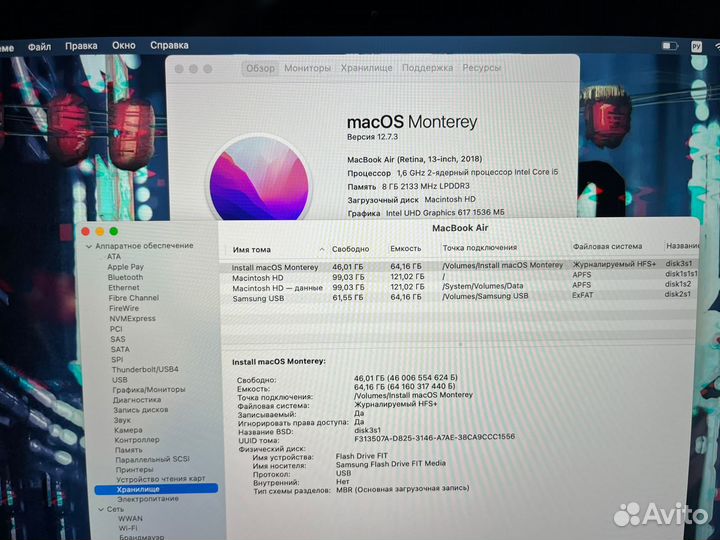Image resolution: width=720 pixels, height=540 pixels.
Task: Switch to the Ресурсы tab
Action: tap(481, 68)
